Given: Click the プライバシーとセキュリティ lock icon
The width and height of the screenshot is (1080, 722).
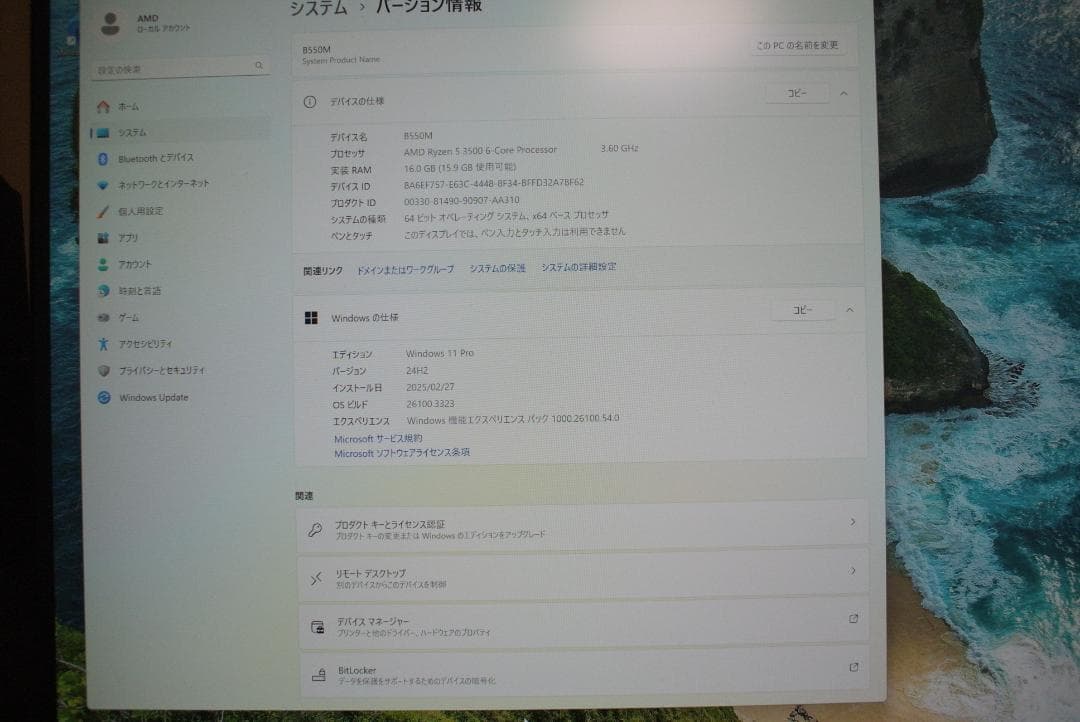Looking at the screenshot, I should pos(104,370).
